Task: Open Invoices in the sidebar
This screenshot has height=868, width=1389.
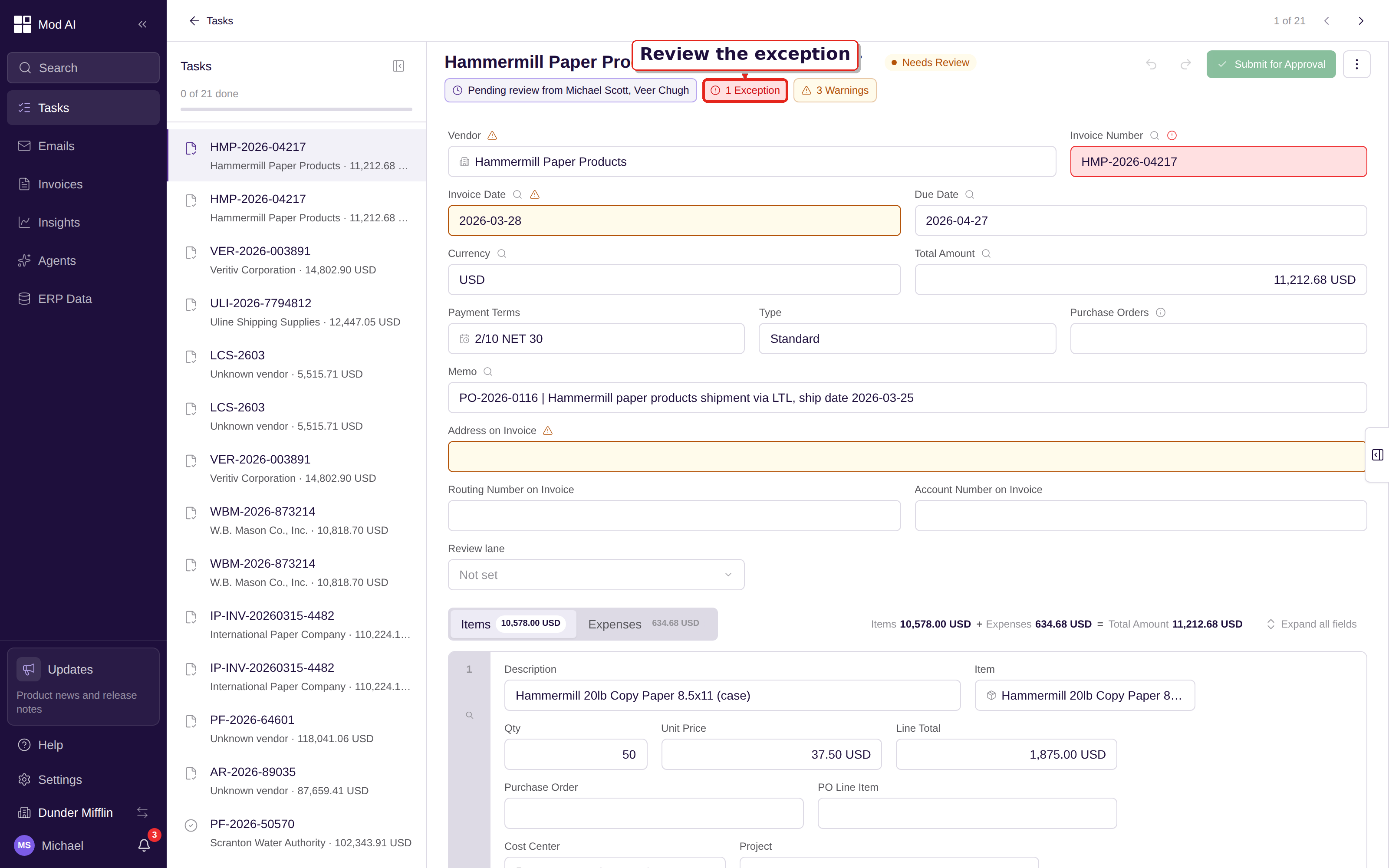Action: coord(83,184)
